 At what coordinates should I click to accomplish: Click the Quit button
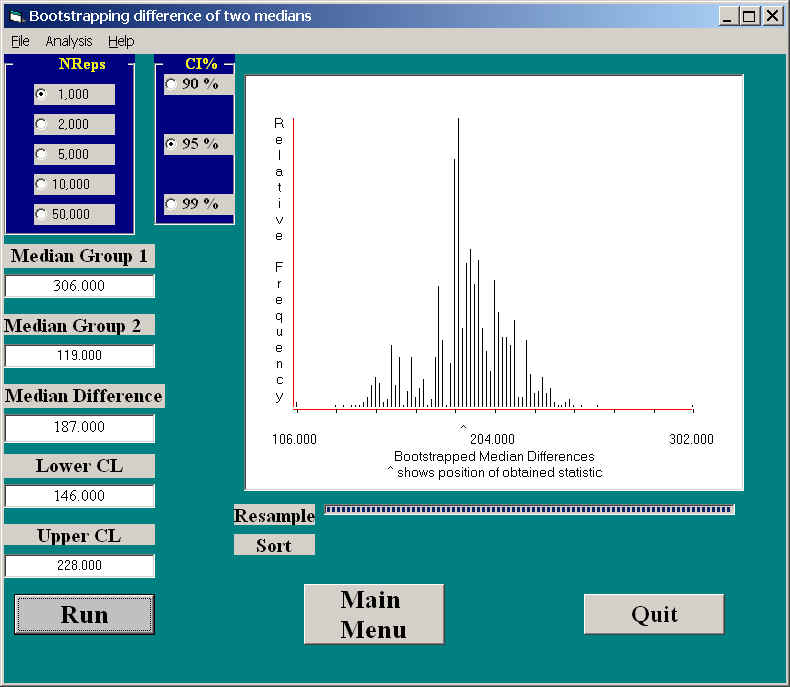click(x=653, y=614)
